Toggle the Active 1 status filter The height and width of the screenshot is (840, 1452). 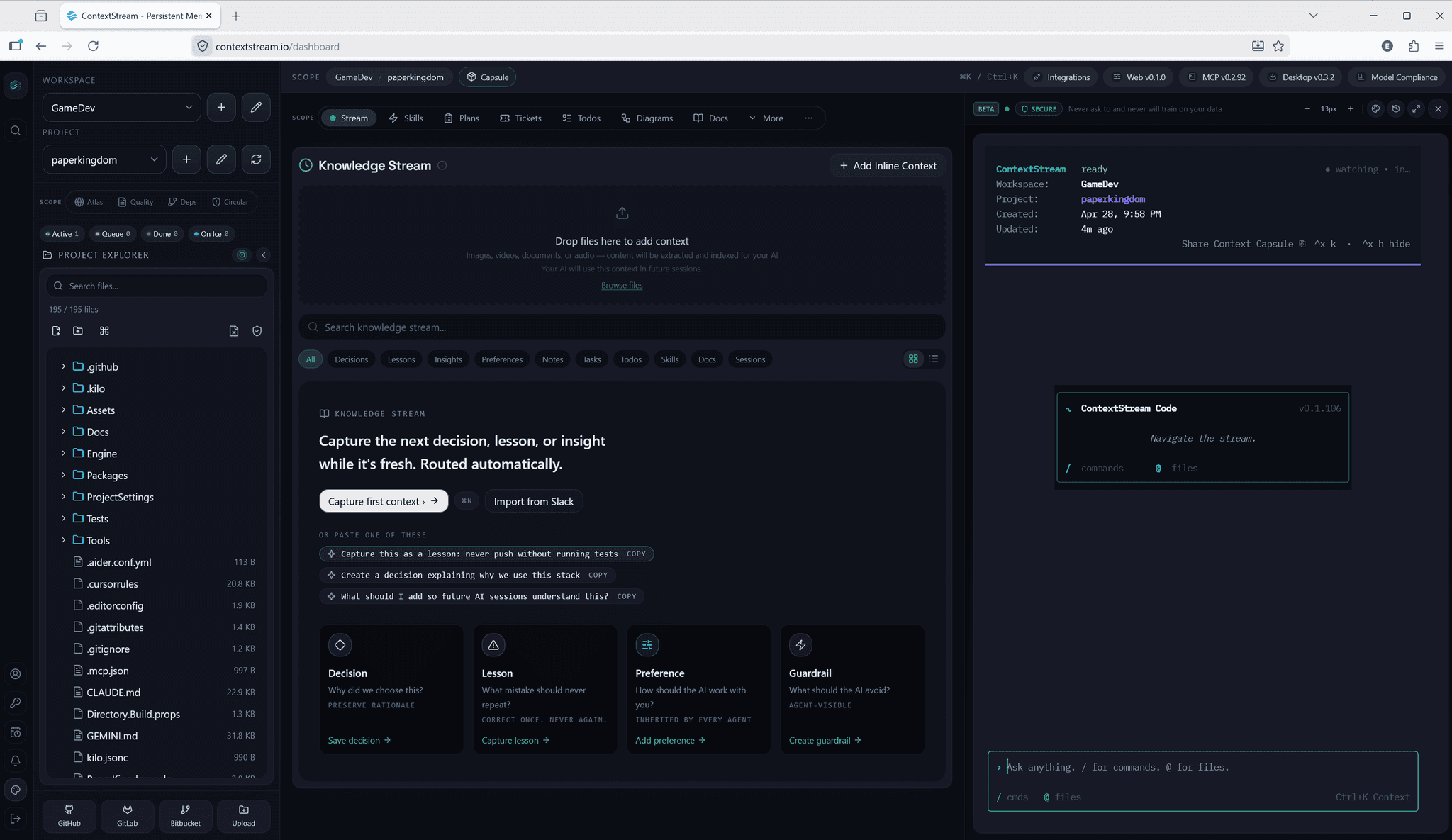pos(62,234)
